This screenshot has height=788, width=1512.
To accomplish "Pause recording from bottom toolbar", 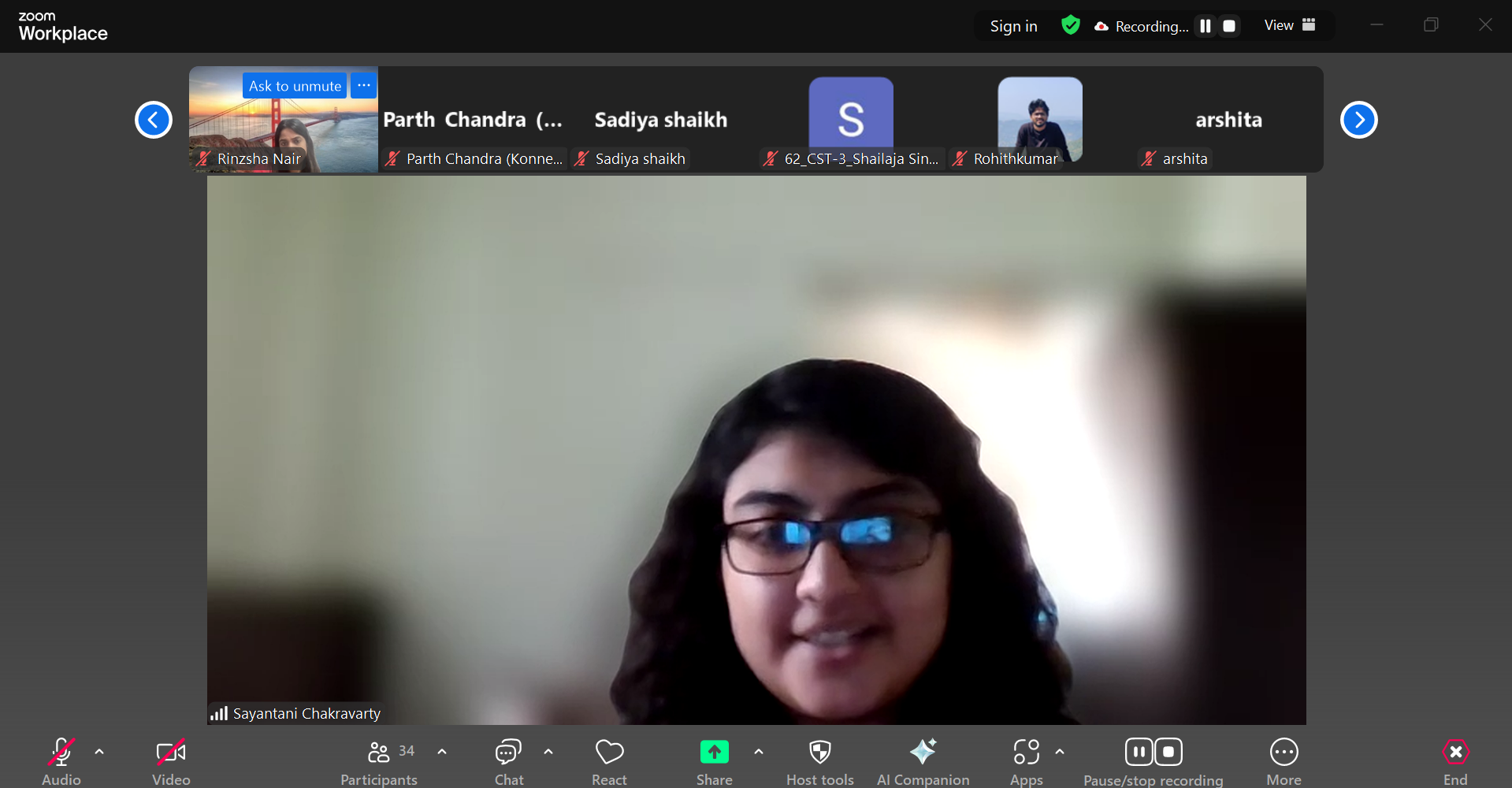I will pyautogui.click(x=1139, y=752).
